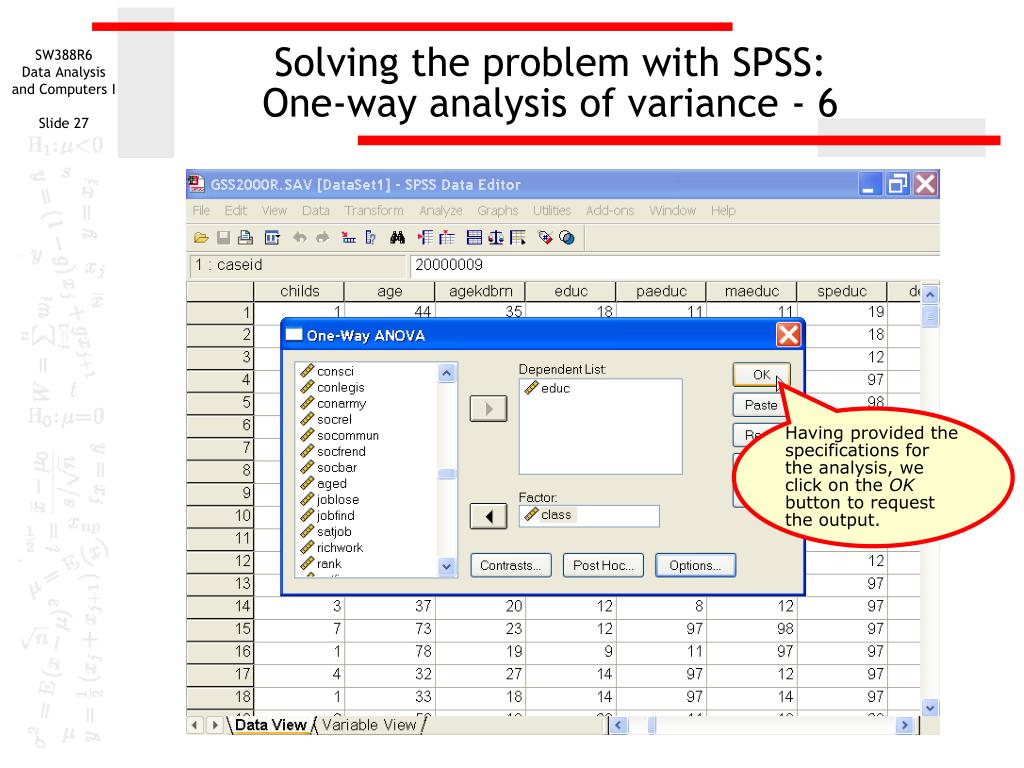1024x768 pixels.
Task: Click the Insert Variable icon
Action: tap(447, 238)
